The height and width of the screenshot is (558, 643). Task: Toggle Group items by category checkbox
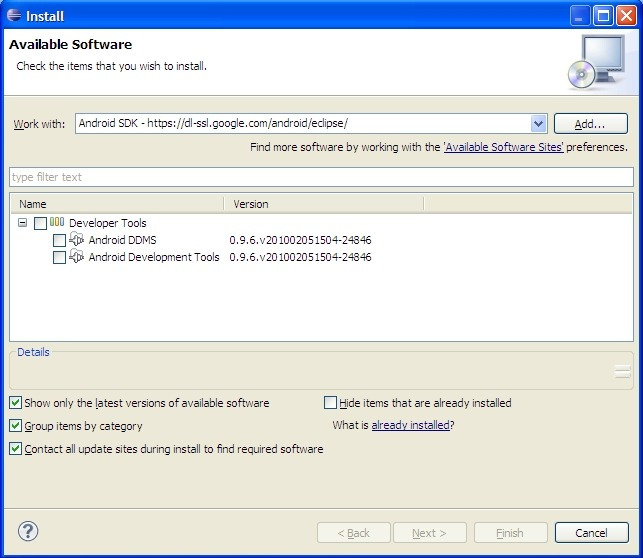[16, 426]
